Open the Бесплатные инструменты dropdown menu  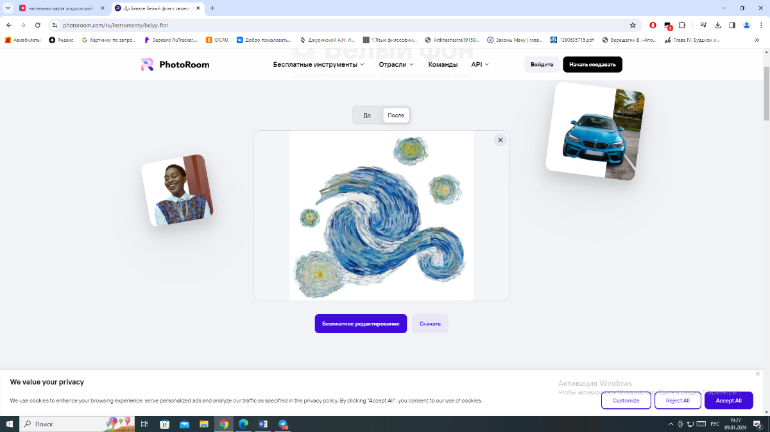[x=318, y=64]
